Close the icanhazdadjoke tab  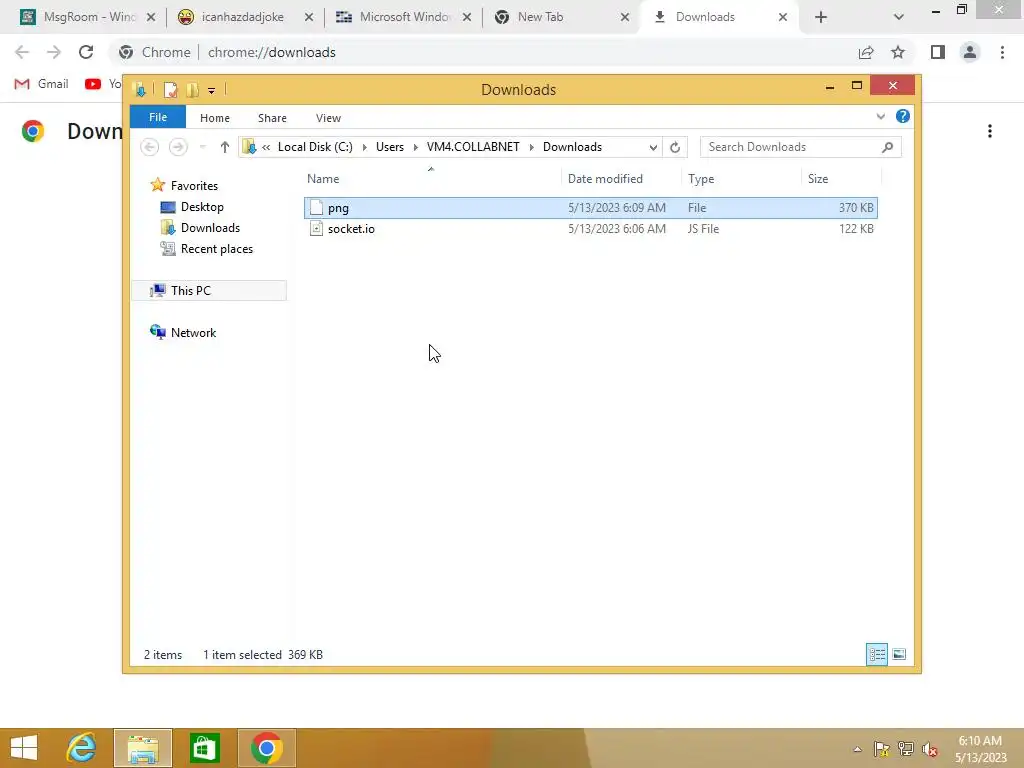[309, 18]
